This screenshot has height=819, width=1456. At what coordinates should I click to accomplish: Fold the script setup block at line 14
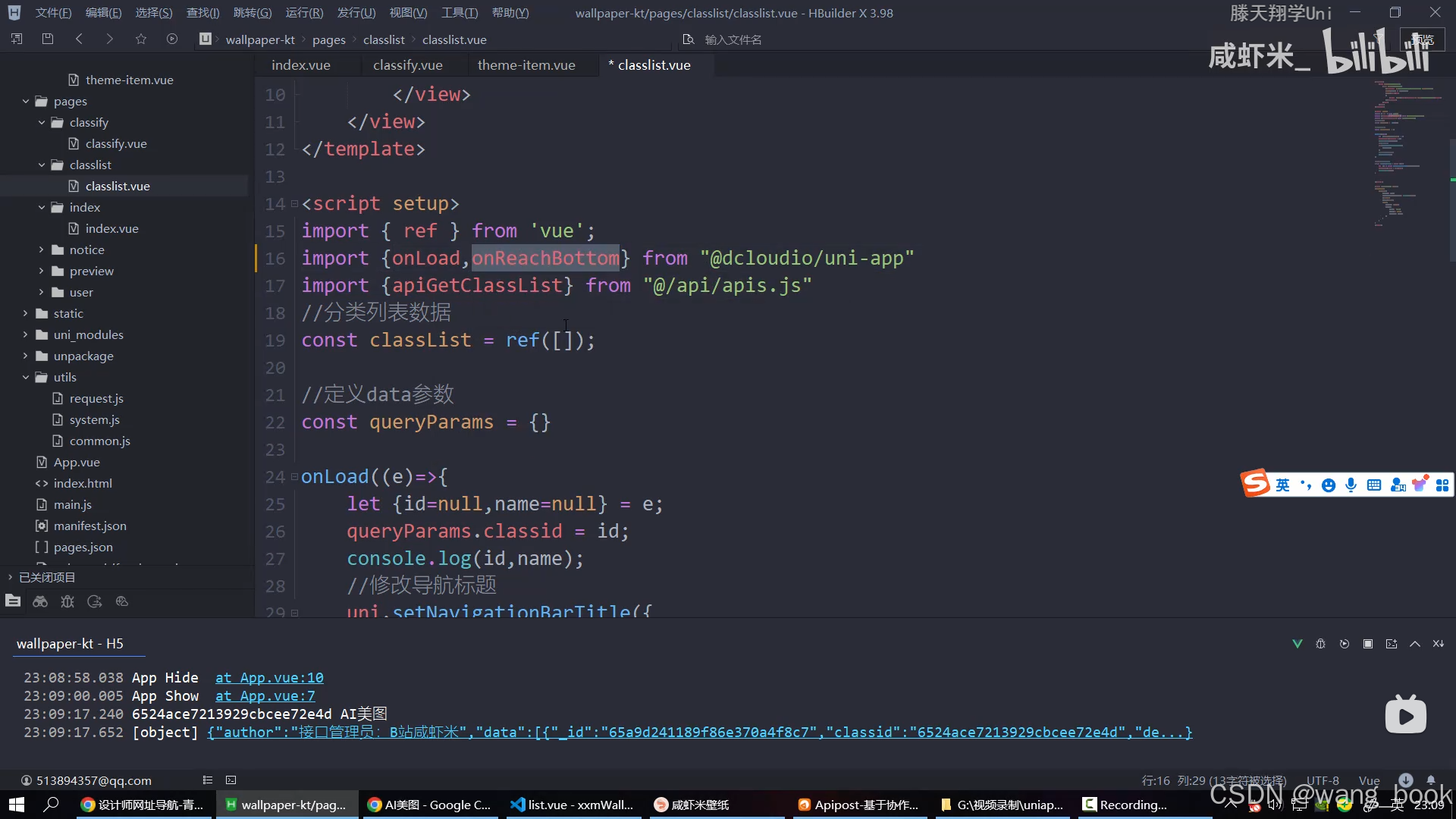(294, 204)
